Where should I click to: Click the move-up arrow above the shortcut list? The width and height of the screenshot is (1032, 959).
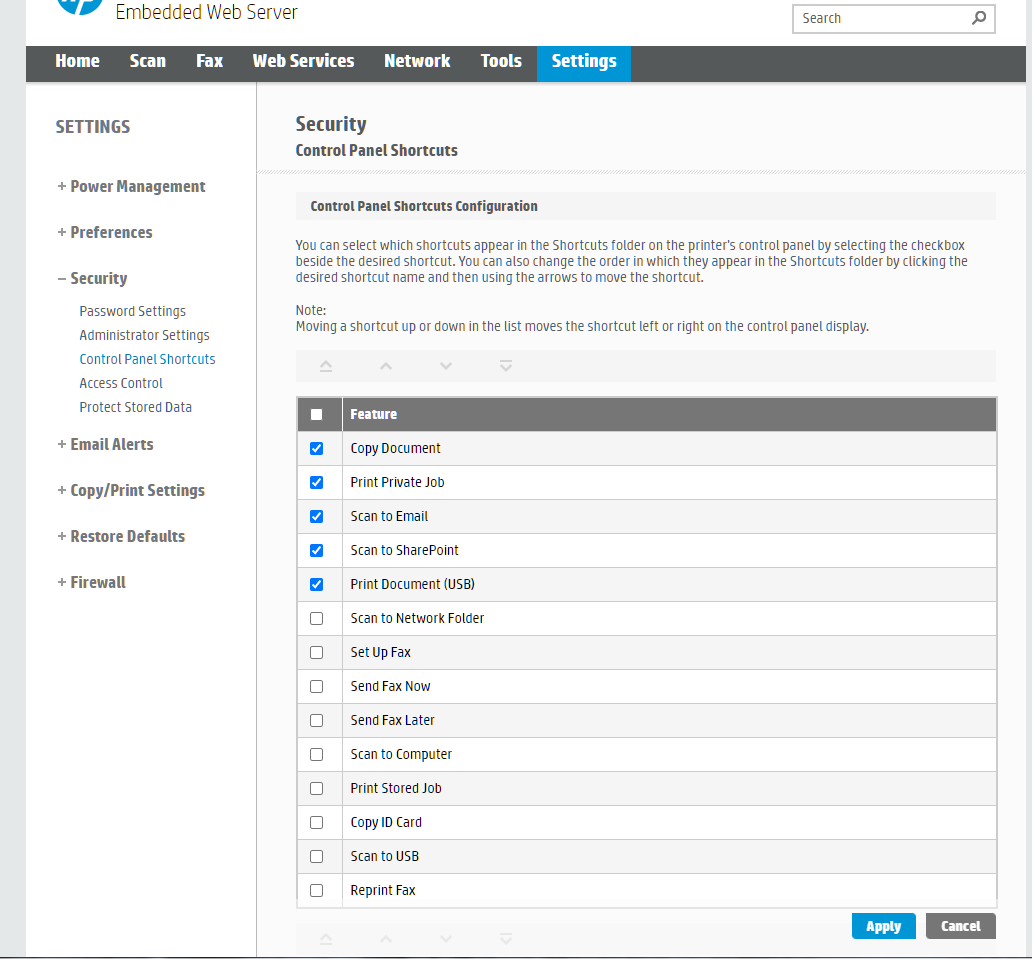[x=385, y=366]
